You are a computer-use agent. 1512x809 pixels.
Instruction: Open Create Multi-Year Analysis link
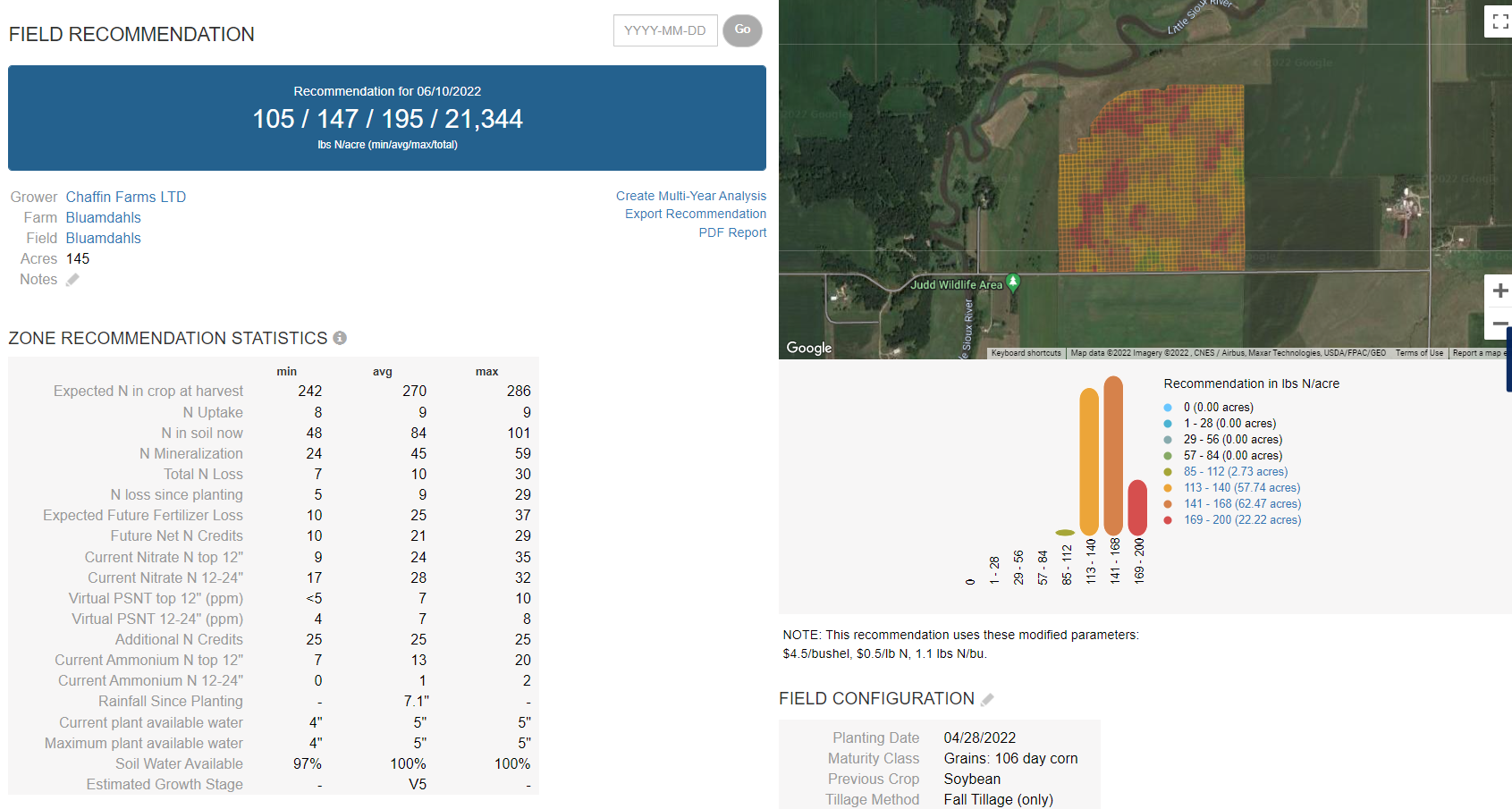click(x=690, y=196)
